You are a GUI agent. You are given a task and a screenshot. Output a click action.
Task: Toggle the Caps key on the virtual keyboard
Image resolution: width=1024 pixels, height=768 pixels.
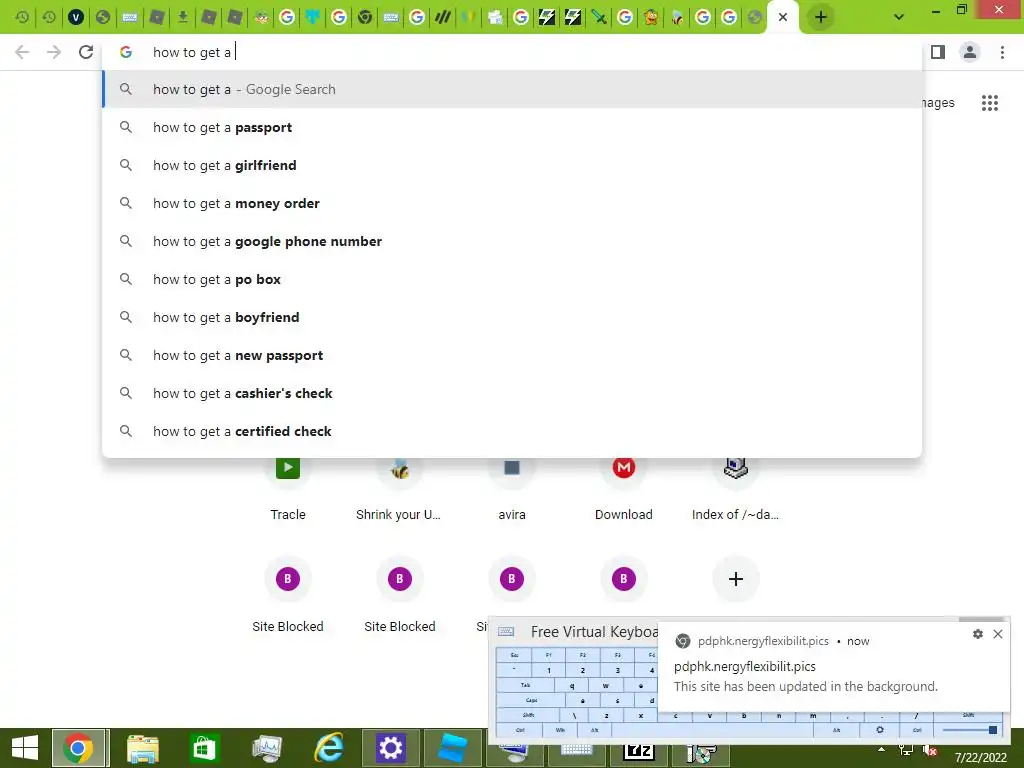[x=531, y=700]
